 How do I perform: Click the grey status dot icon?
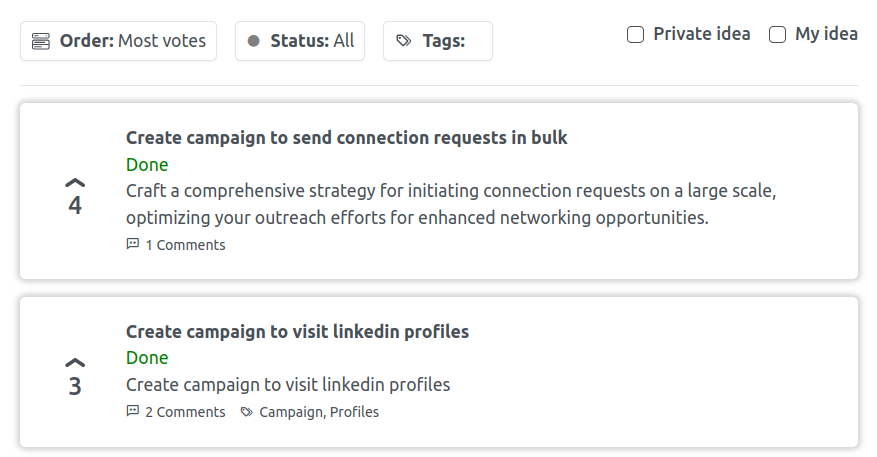tap(253, 41)
